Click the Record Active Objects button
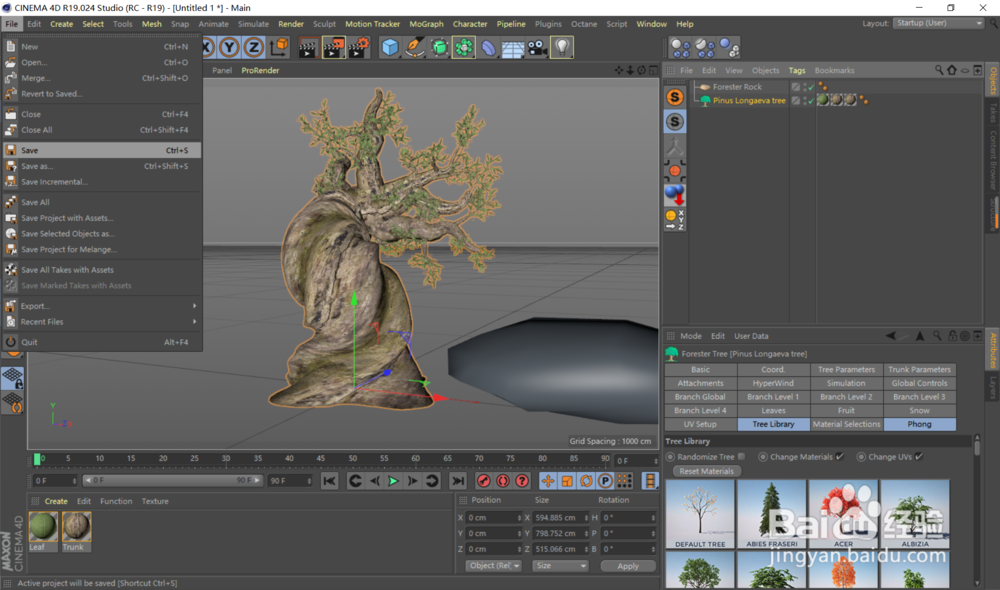 pyautogui.click(x=483, y=481)
